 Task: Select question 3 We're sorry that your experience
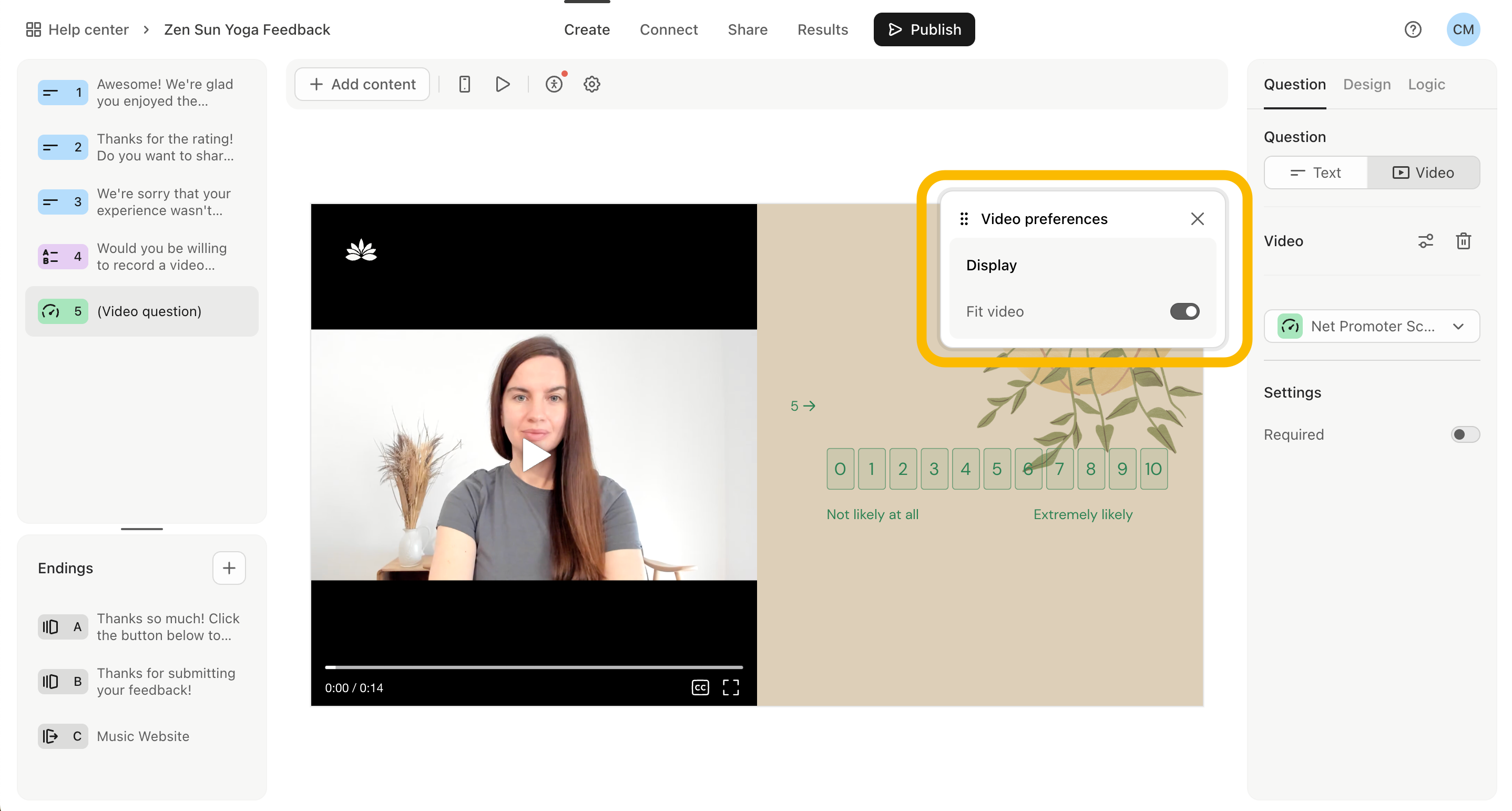coord(141,201)
